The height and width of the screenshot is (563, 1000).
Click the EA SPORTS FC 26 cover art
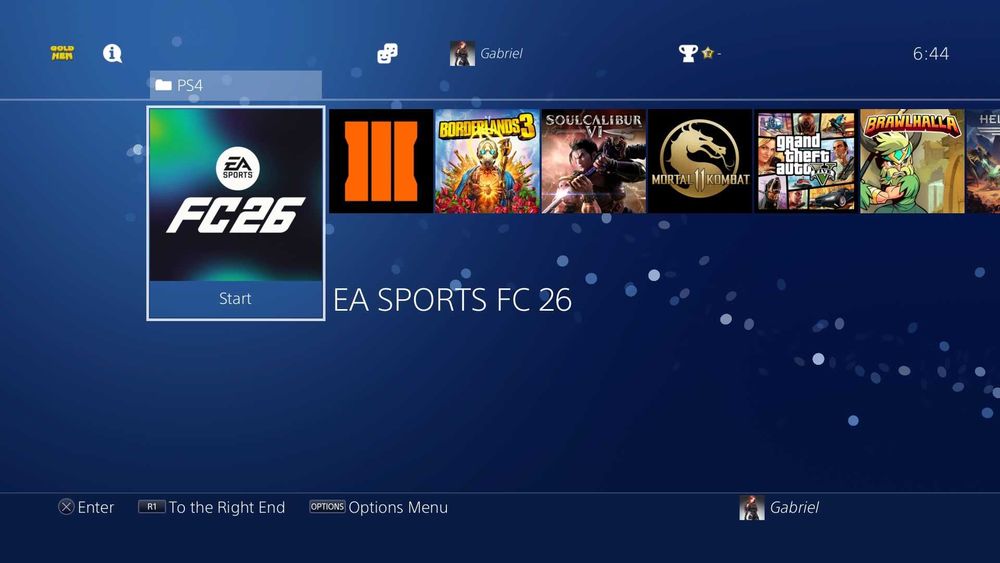(236, 194)
